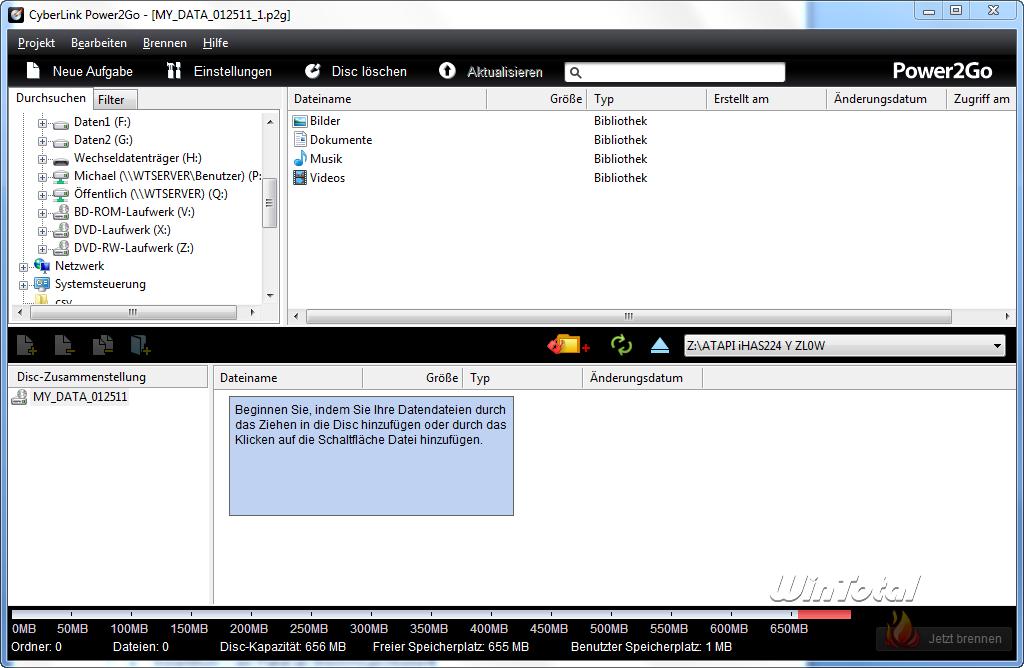Click the Aktualisieren update icon

pos(447,71)
